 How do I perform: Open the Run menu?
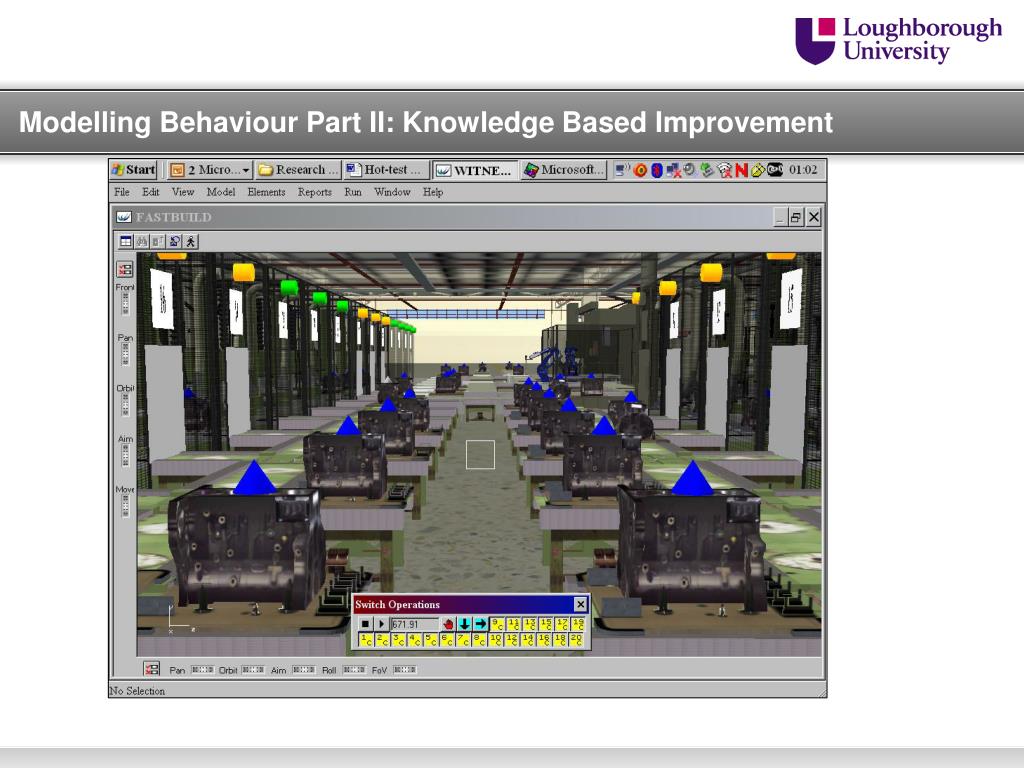coord(353,192)
